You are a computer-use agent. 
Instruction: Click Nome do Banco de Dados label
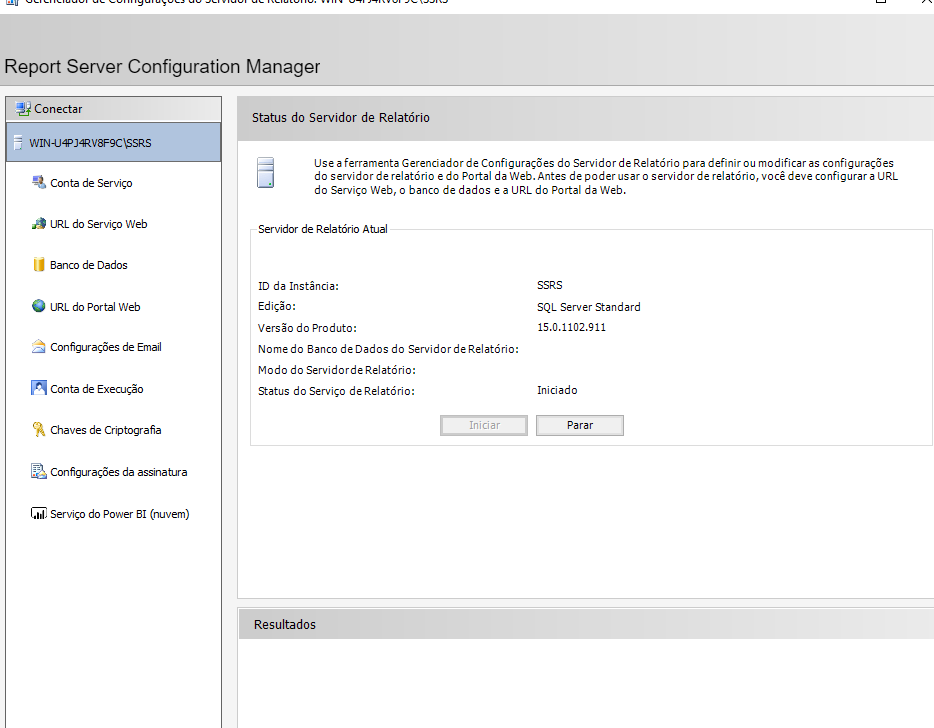tap(388, 349)
